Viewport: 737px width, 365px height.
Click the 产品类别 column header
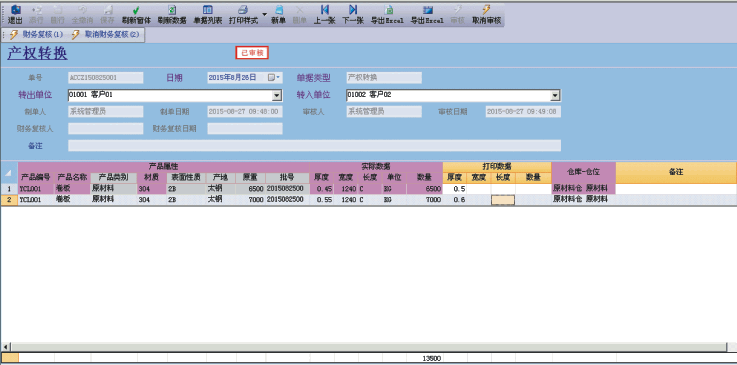113,178
